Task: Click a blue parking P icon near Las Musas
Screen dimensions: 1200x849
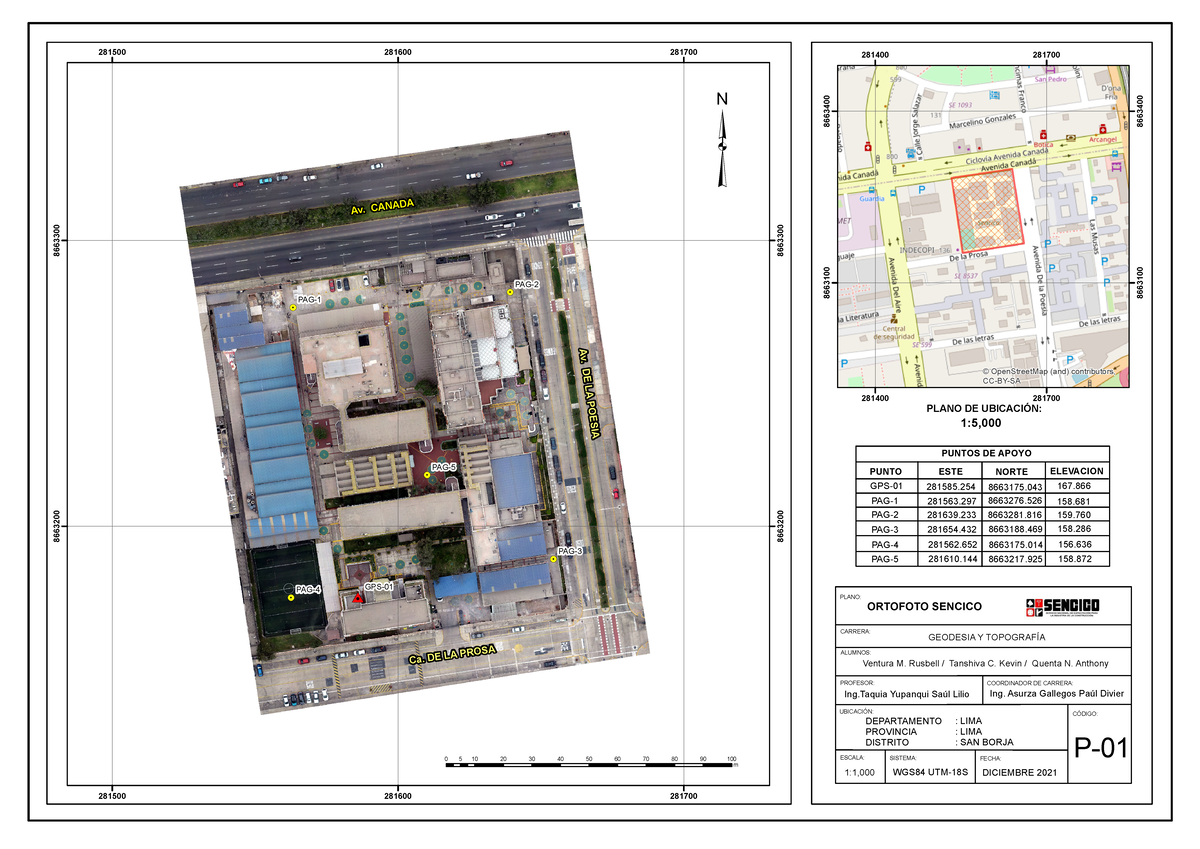Action: (x=1094, y=200)
